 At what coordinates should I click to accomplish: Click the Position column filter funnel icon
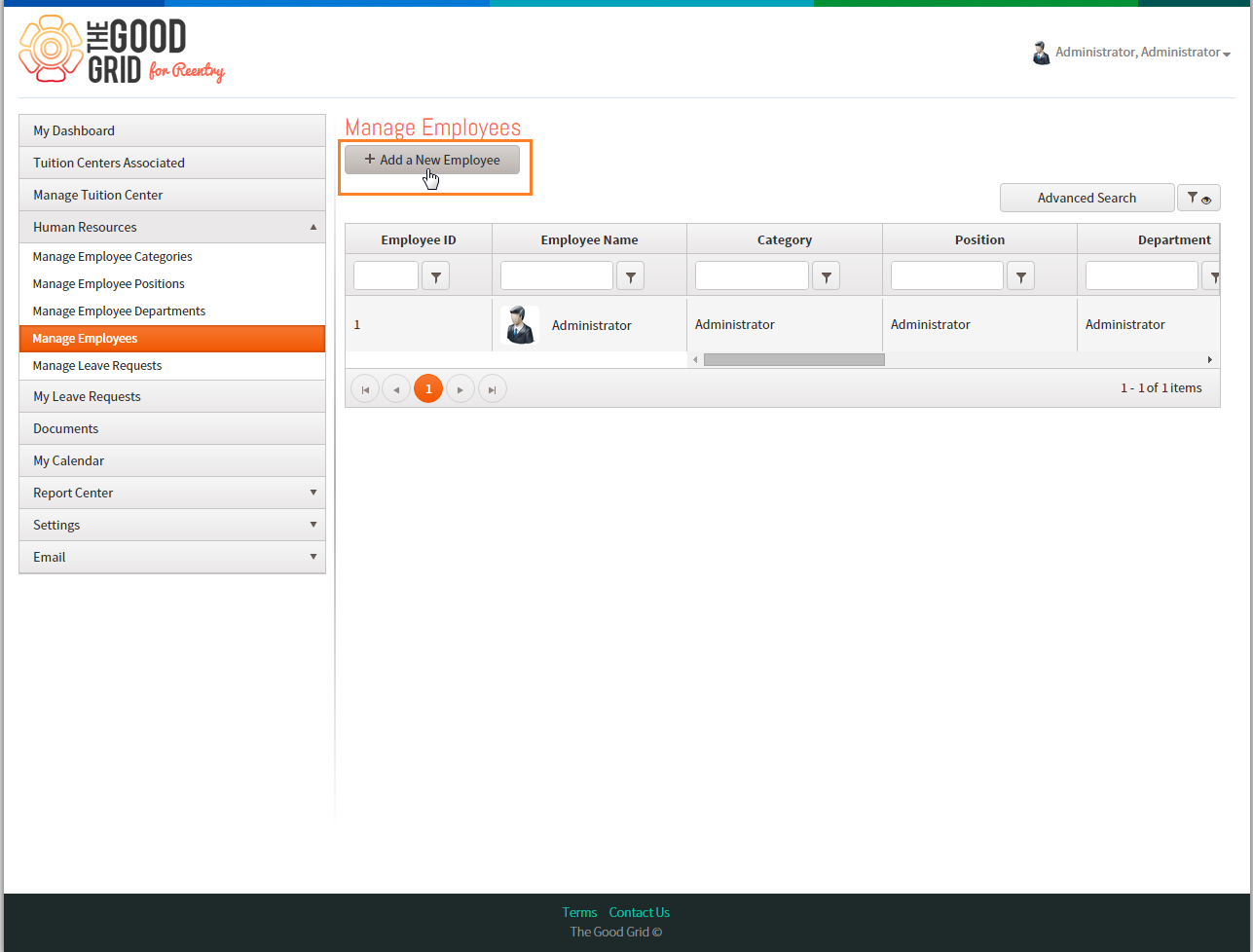pos(1020,276)
